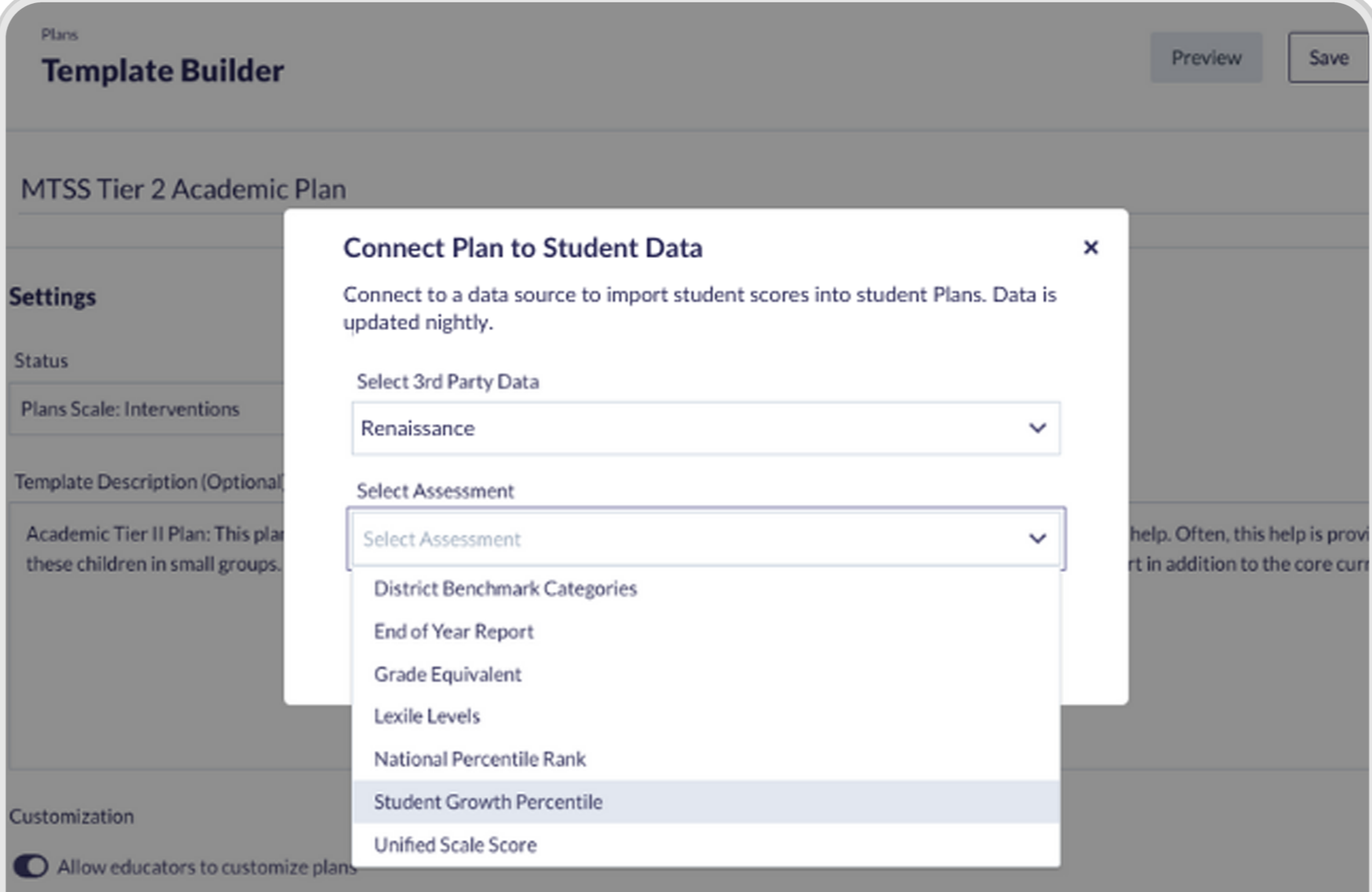Select Student Growth Percentile option

pos(488,802)
